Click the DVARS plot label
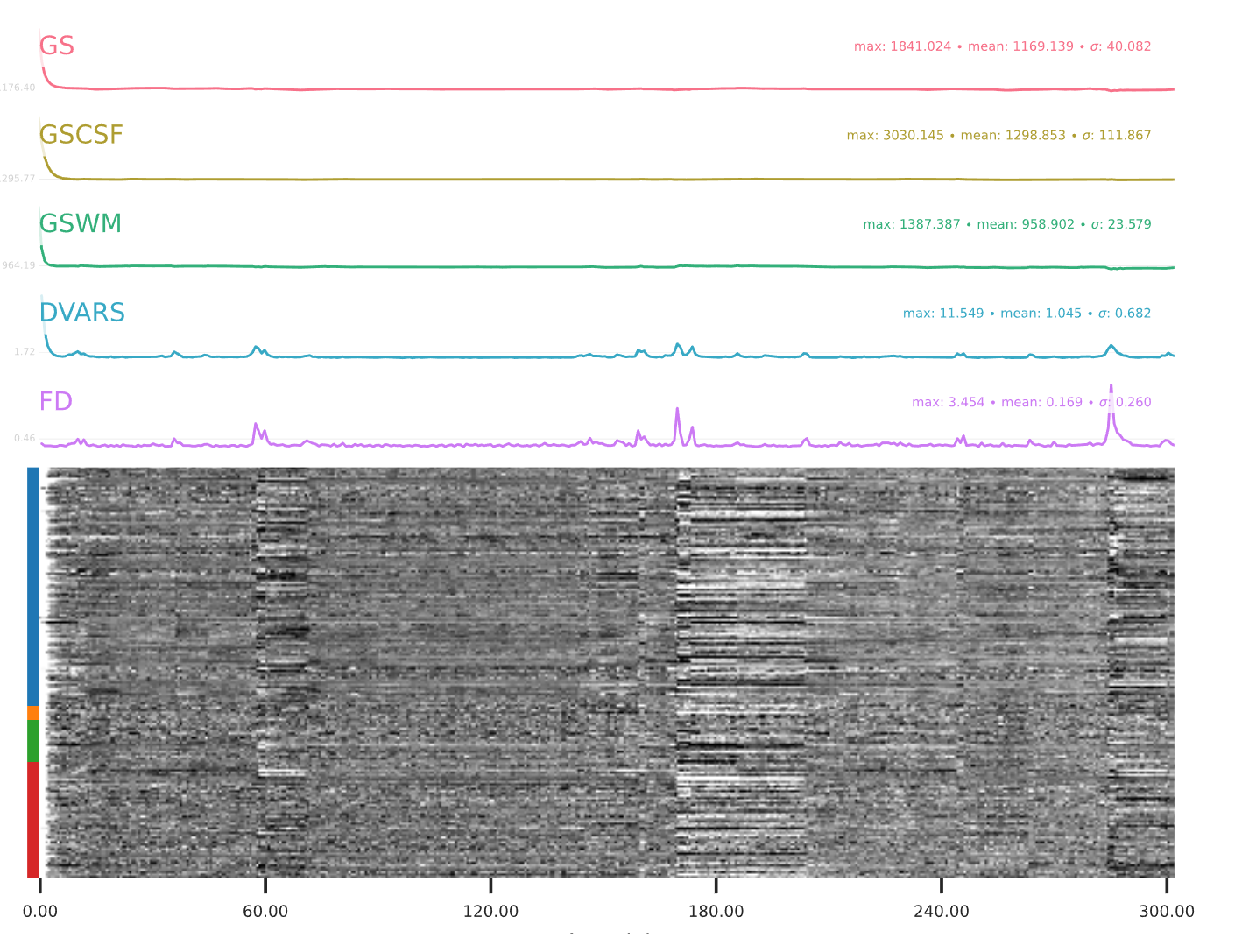 [x=81, y=313]
